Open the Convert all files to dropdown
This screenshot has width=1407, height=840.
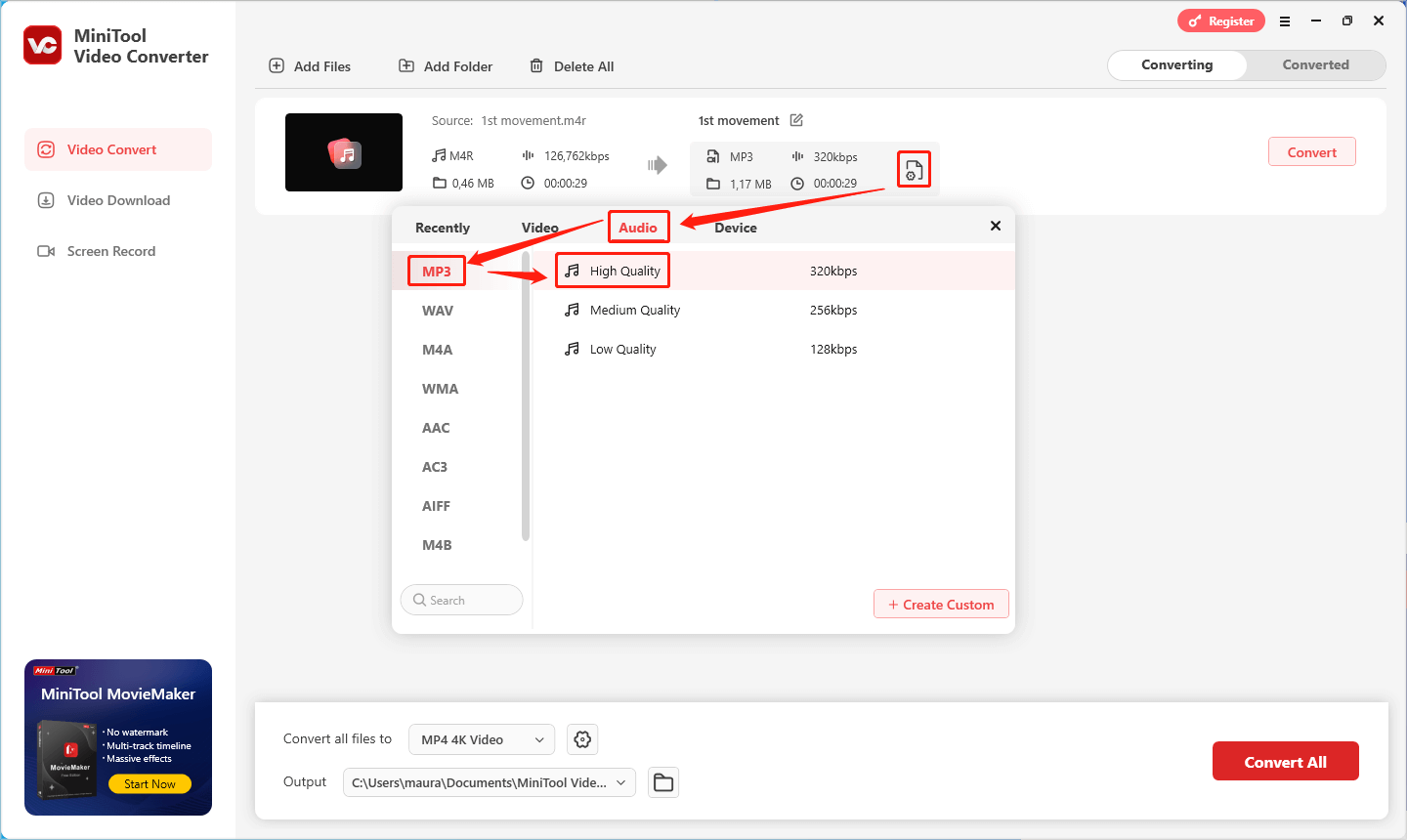coord(482,739)
